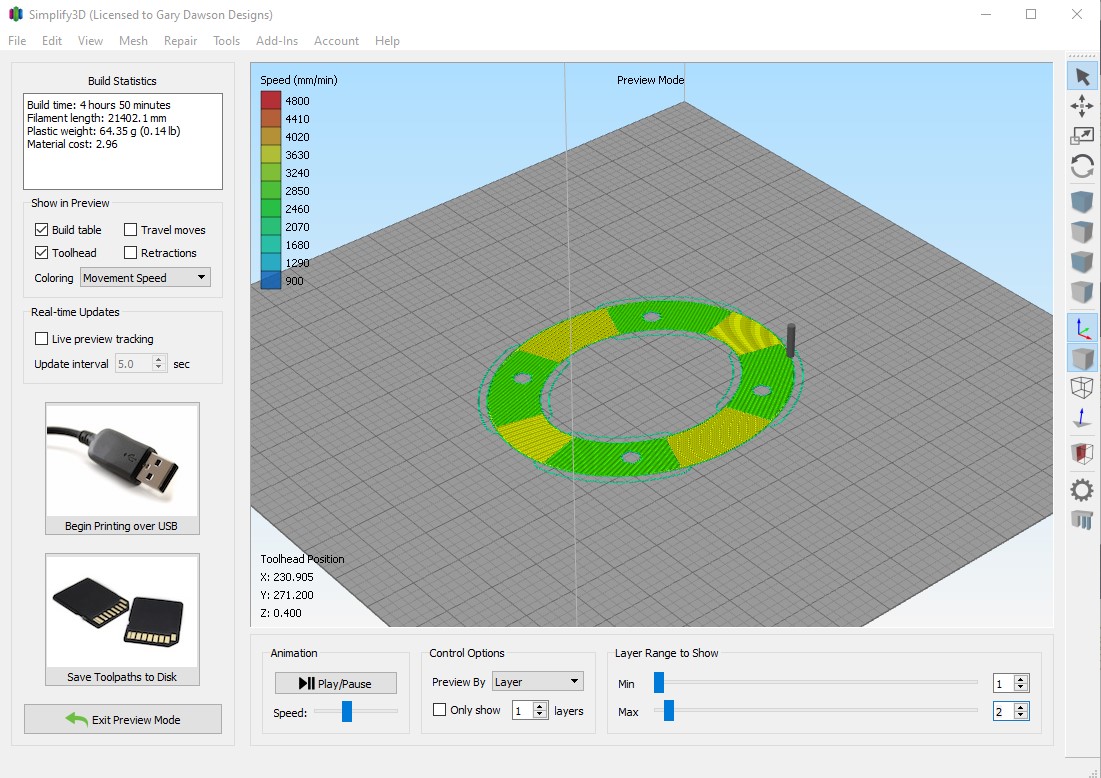Image resolution: width=1101 pixels, height=778 pixels.
Task: Uncheck the Build table checkbox
Action: [x=41, y=230]
